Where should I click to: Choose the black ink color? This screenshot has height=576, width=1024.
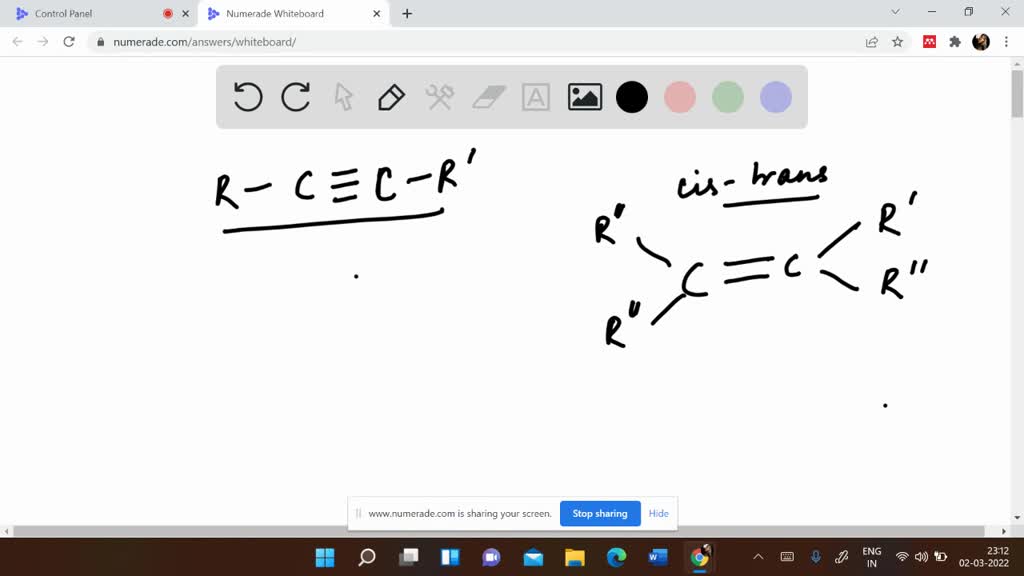pyautogui.click(x=632, y=97)
